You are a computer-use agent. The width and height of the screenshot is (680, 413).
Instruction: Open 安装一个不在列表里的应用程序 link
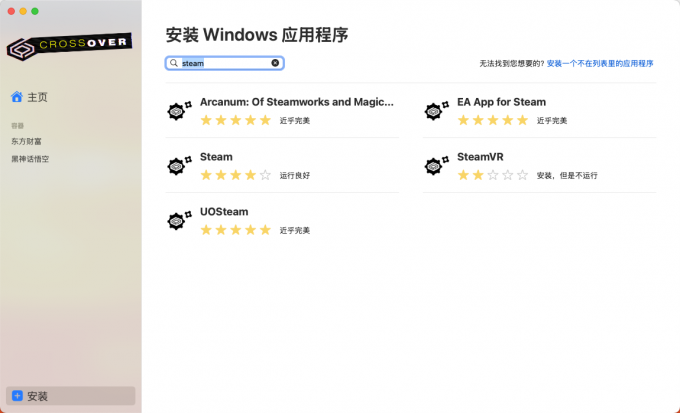pos(600,64)
